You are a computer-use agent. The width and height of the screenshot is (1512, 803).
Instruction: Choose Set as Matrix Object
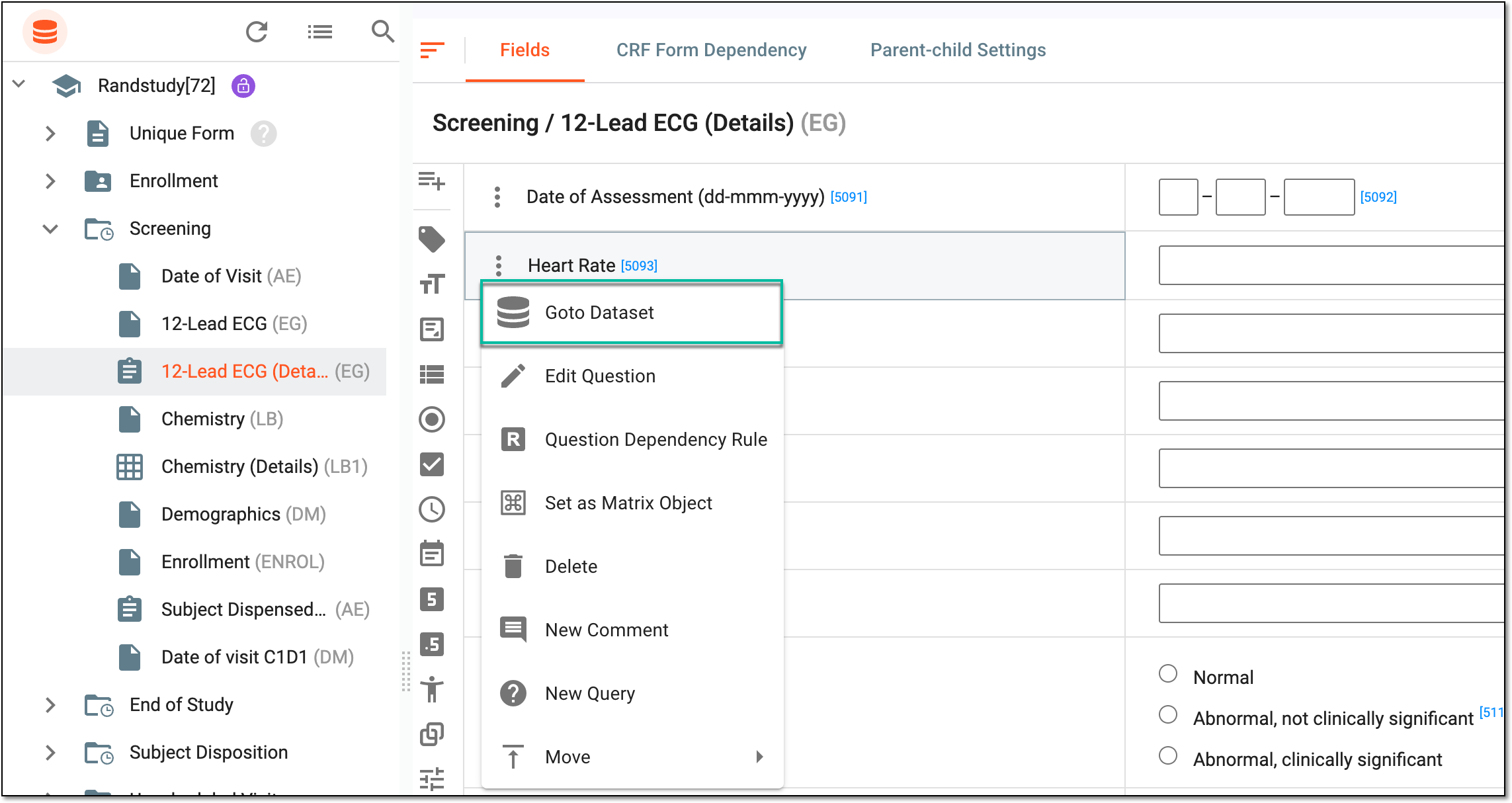632,503
